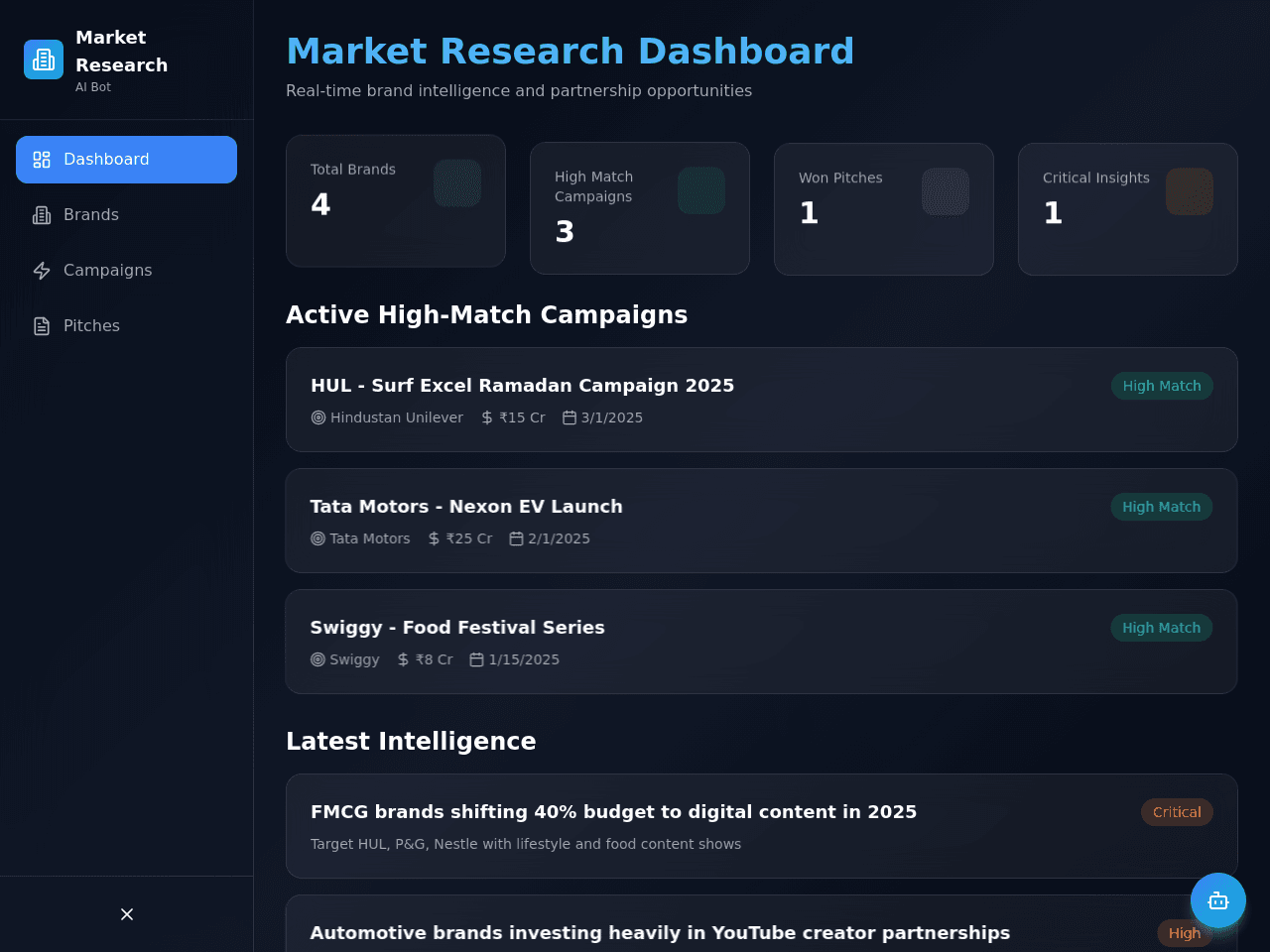The width and height of the screenshot is (1270, 952).
Task: Click the Hindustan Unilever brand text
Action: tap(397, 417)
